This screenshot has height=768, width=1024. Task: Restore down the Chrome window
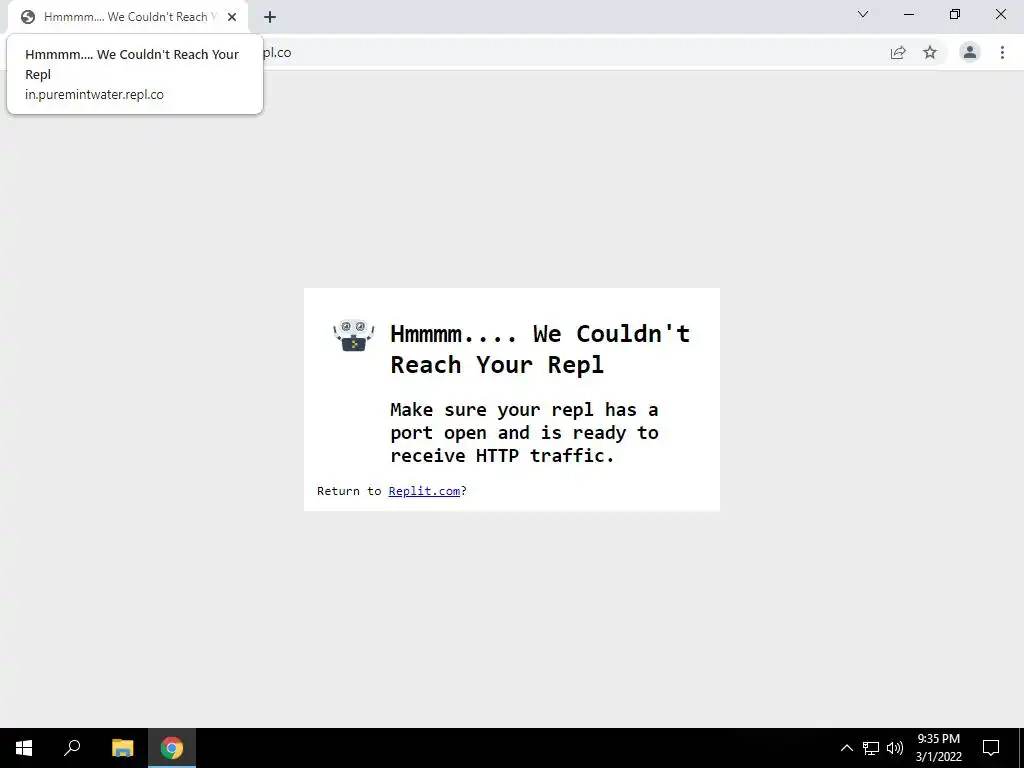click(955, 14)
